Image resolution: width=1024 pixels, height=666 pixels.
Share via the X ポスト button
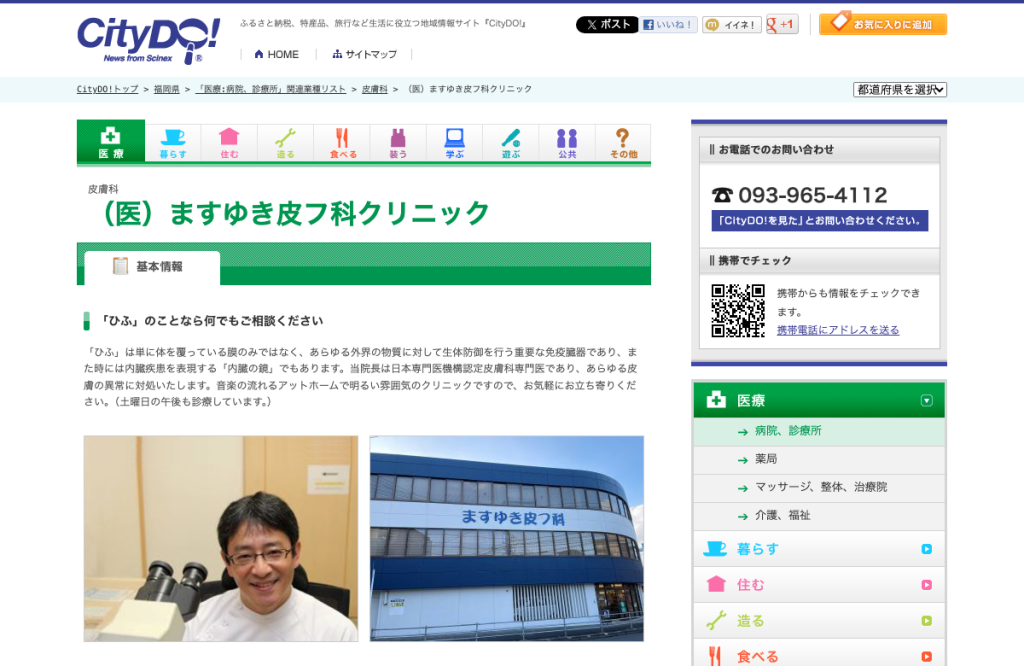607,25
